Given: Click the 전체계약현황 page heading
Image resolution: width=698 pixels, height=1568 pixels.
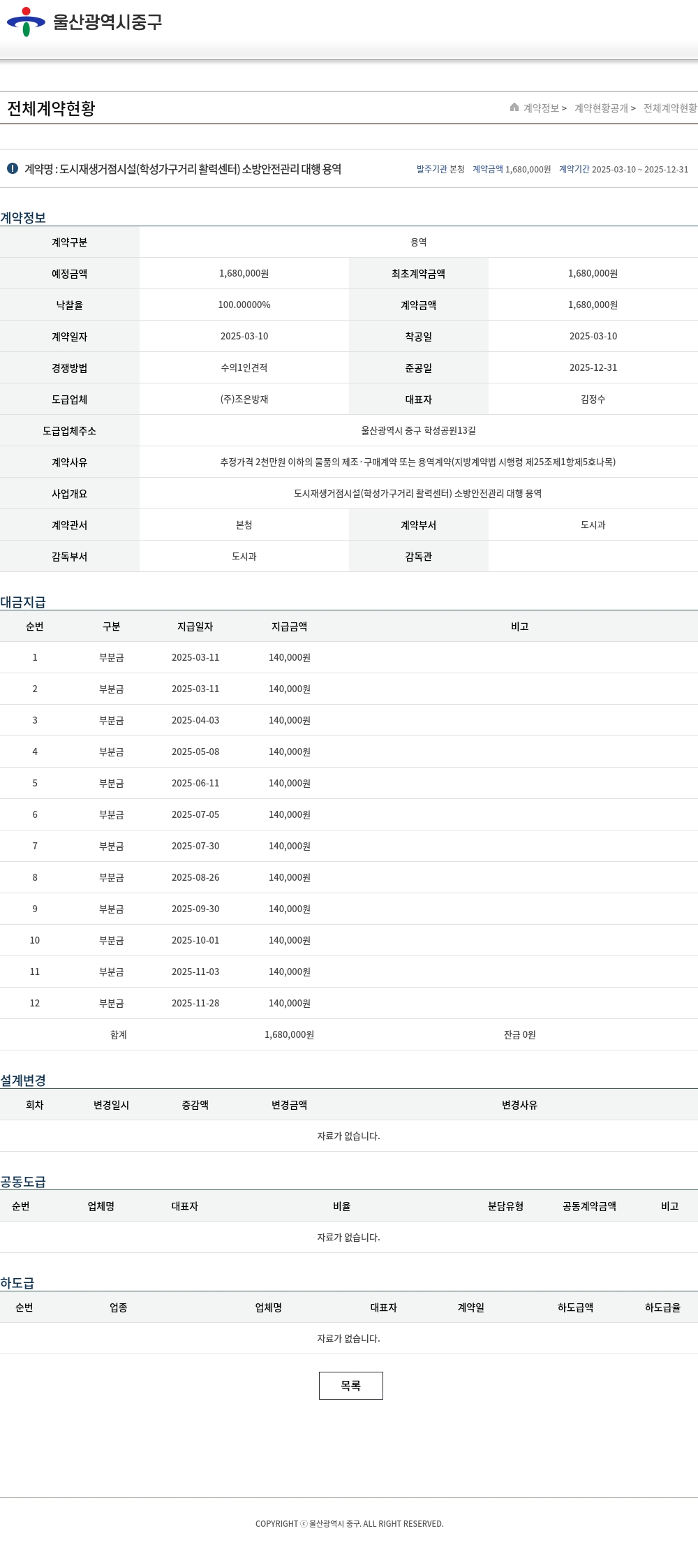Looking at the screenshot, I should click(x=51, y=108).
